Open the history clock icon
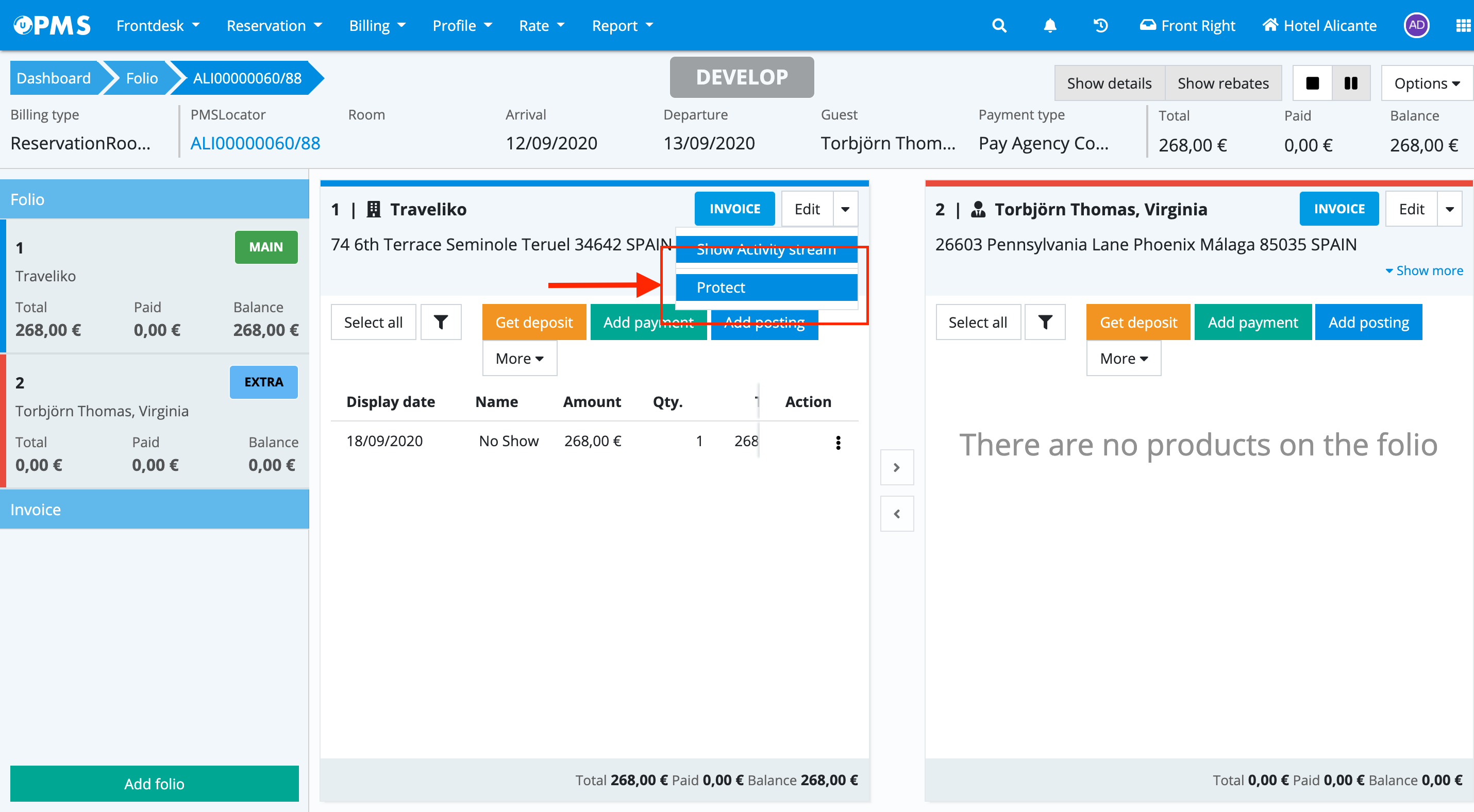The height and width of the screenshot is (812, 1474). tap(1100, 26)
